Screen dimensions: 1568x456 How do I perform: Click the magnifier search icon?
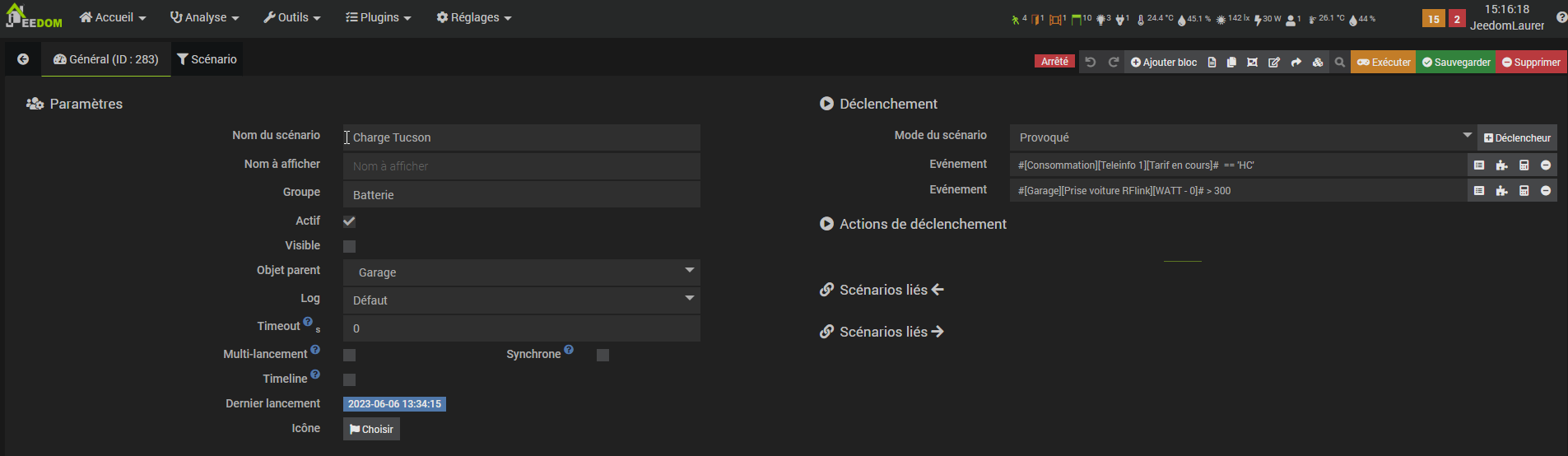1339,63
